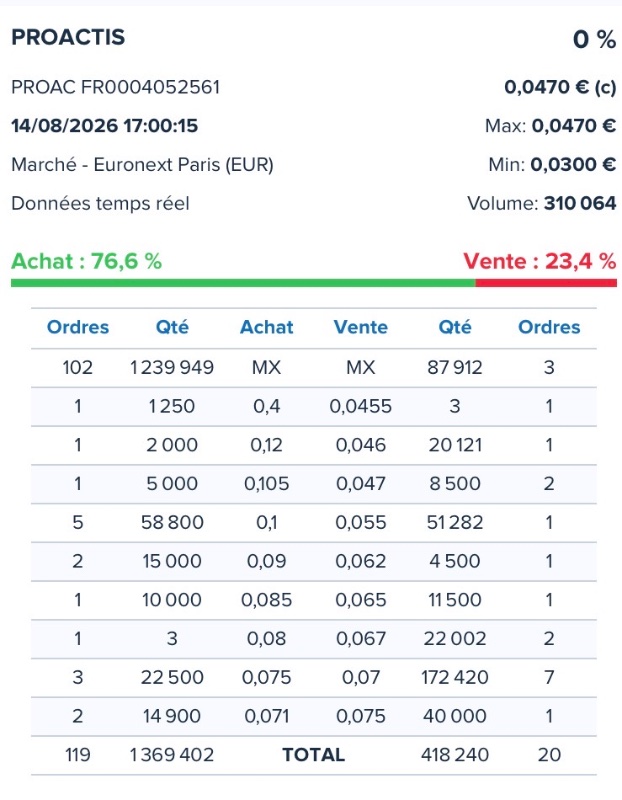Image resolution: width=622 pixels, height=800 pixels.
Task: Click the buy price 0,4
Action: (266, 407)
